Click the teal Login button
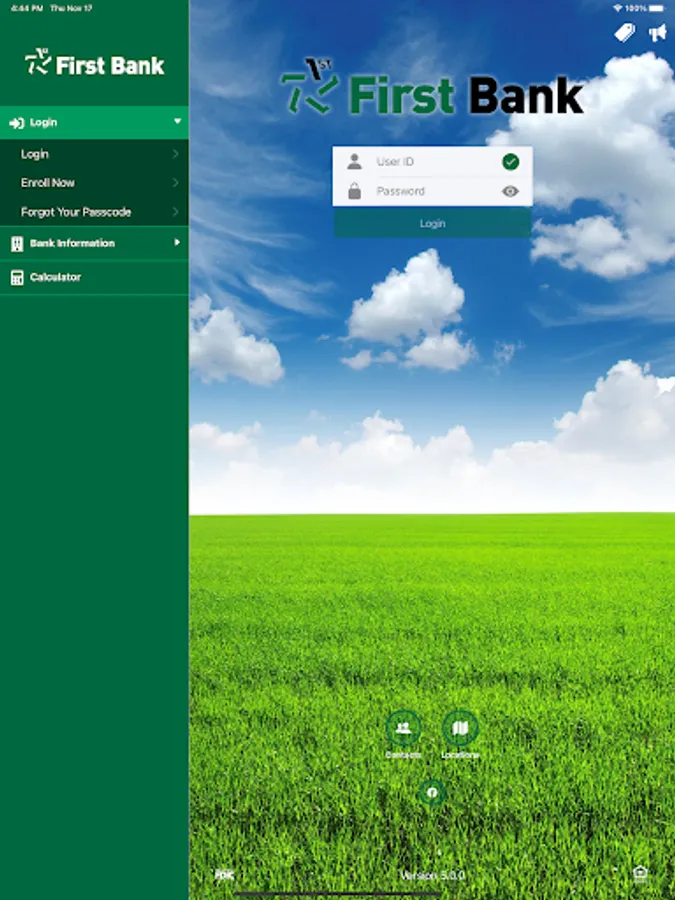 tap(432, 223)
